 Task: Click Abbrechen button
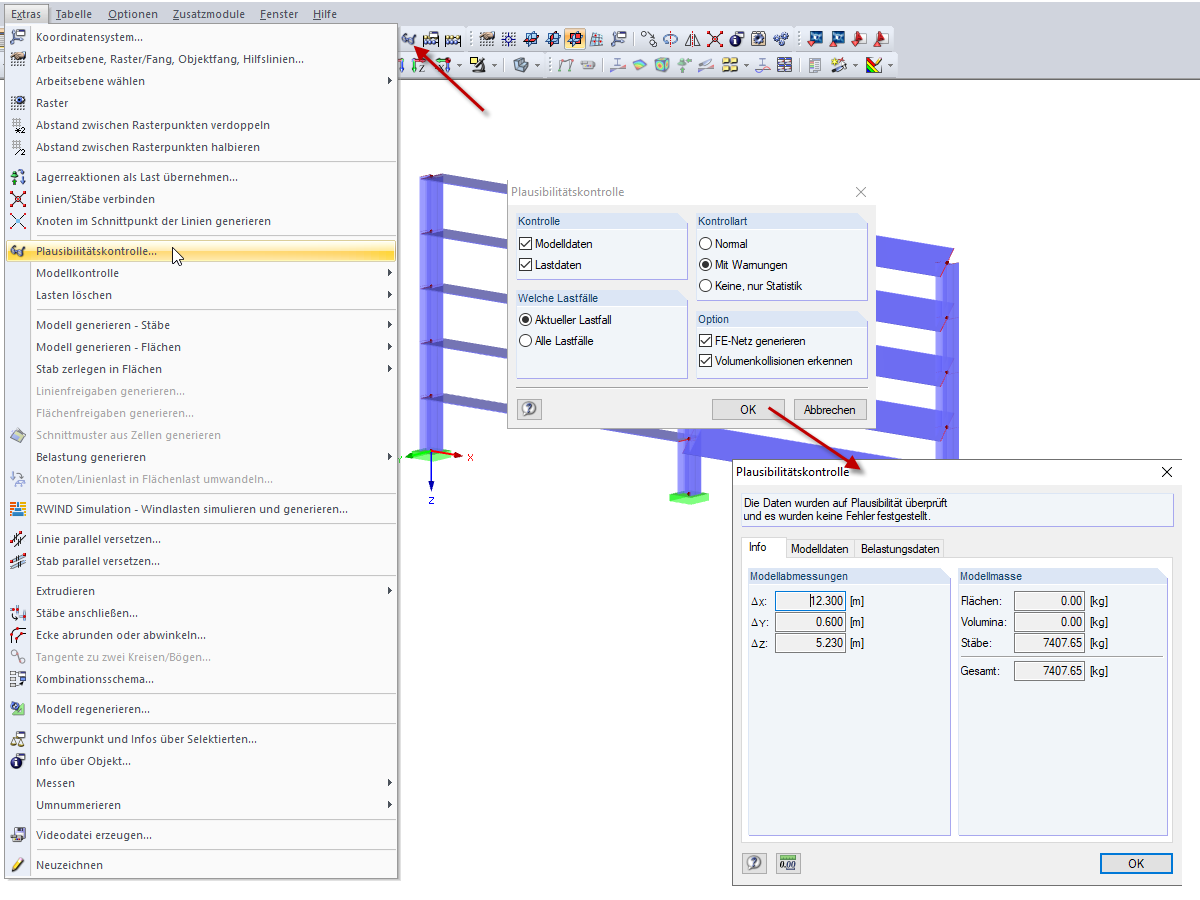830,409
